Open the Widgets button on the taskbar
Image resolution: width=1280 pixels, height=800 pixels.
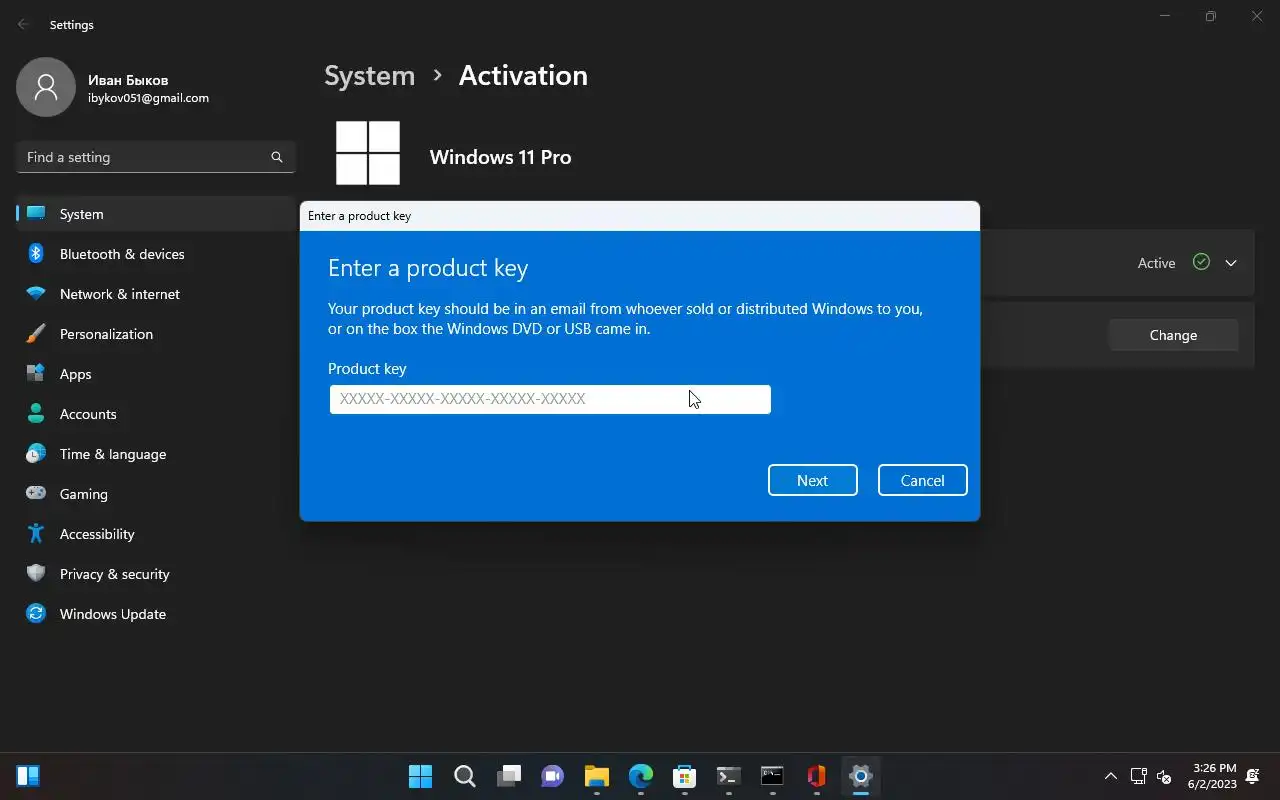(28, 776)
